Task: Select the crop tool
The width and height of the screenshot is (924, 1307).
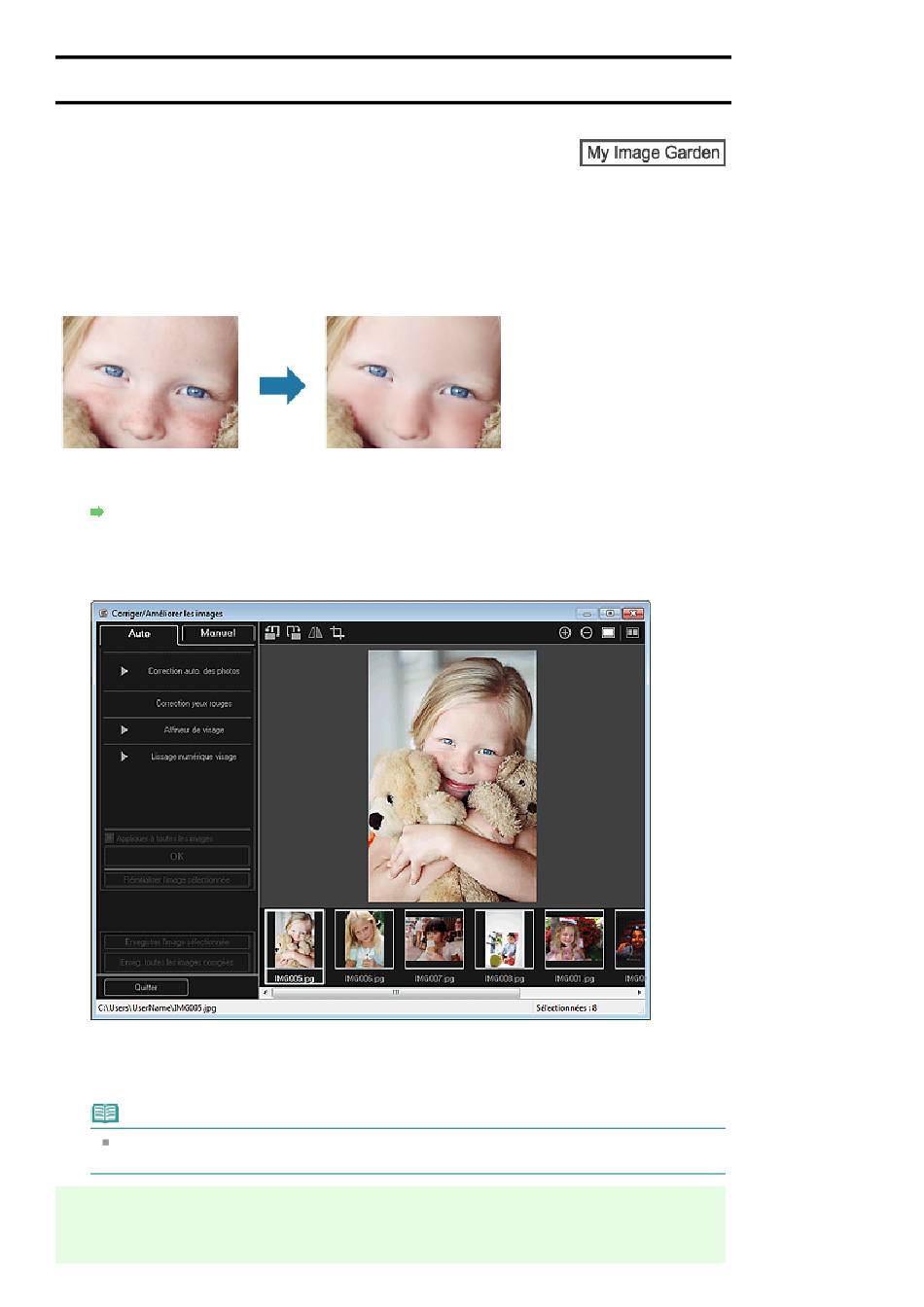Action: pyautogui.click(x=338, y=633)
